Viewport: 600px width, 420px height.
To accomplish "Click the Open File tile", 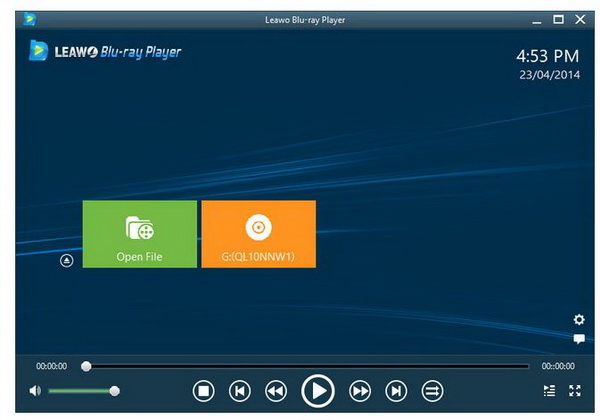I will pos(140,234).
